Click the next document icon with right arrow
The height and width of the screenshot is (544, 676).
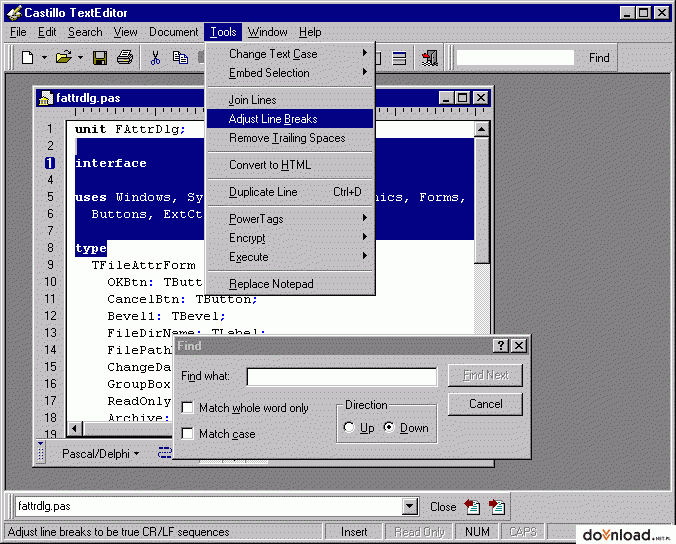497,506
